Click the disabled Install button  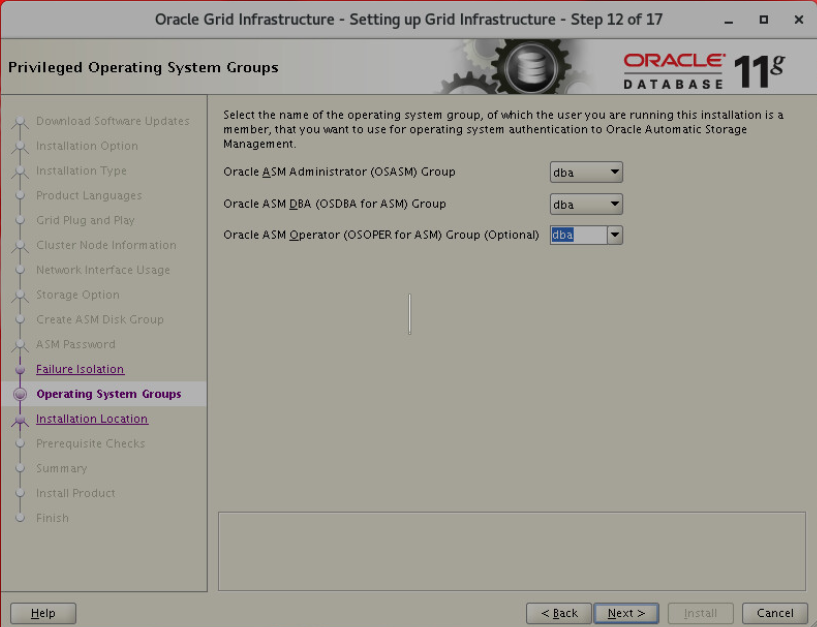(x=700, y=613)
